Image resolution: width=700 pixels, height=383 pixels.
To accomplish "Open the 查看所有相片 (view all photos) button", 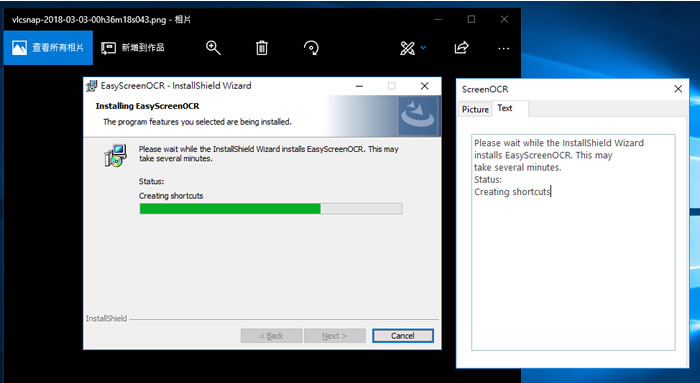I will click(x=48, y=47).
